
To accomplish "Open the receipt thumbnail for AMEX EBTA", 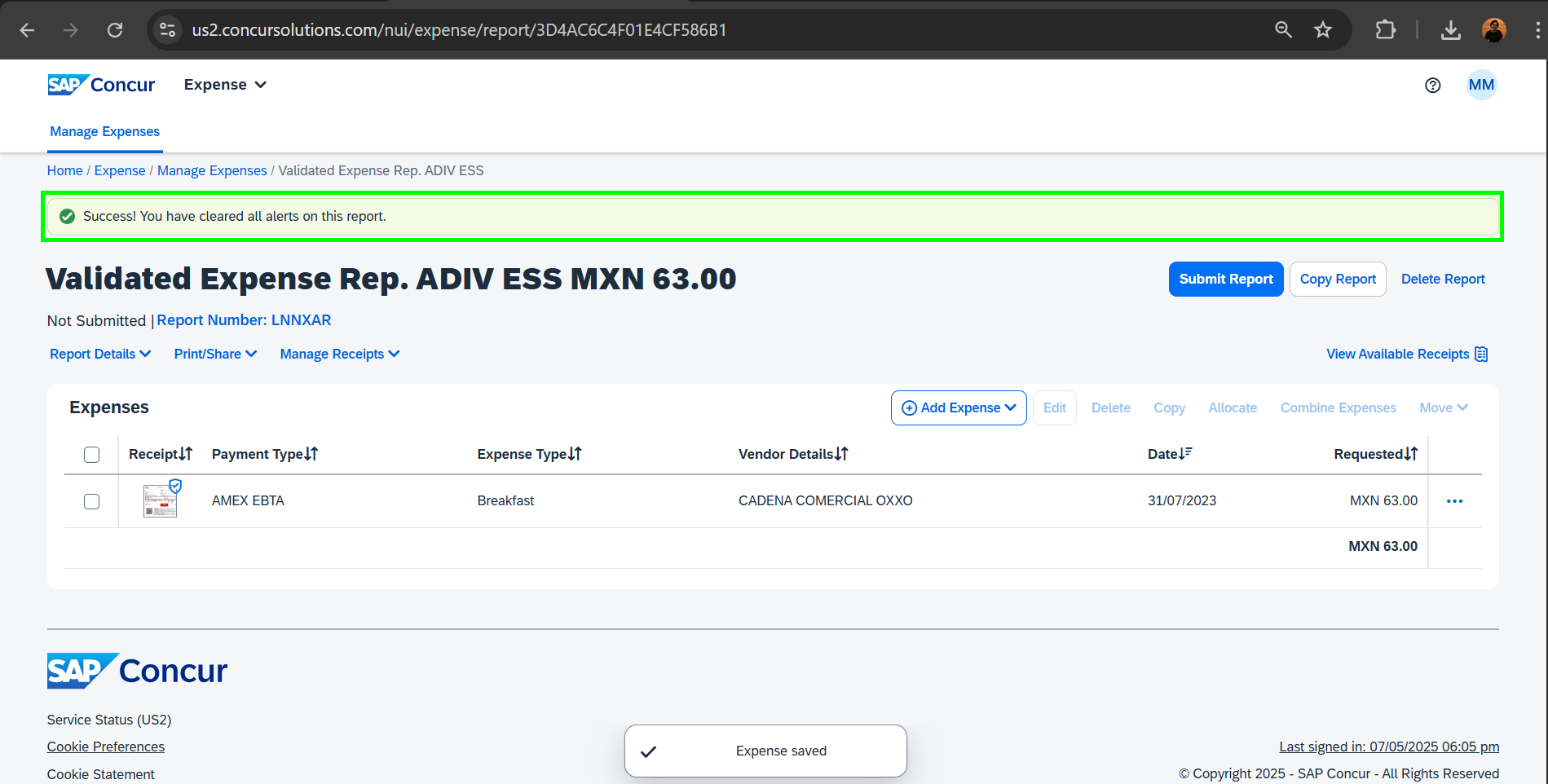I will tap(161, 500).
